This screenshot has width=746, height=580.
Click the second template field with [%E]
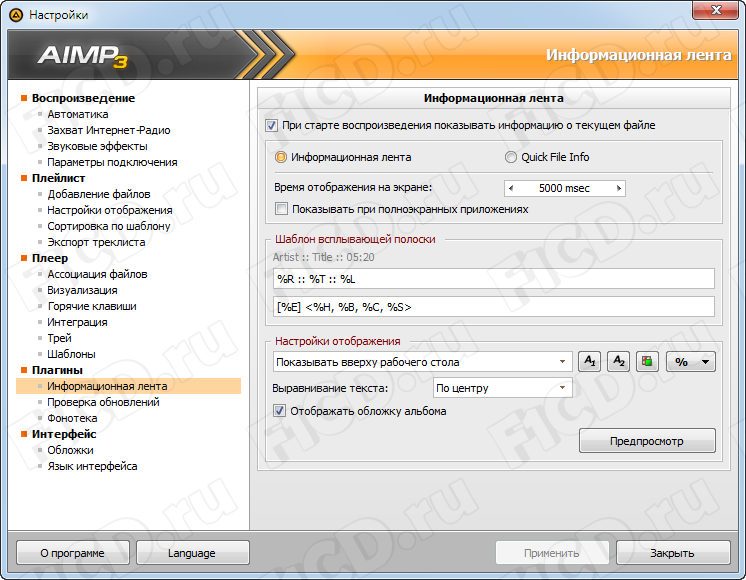tap(494, 307)
